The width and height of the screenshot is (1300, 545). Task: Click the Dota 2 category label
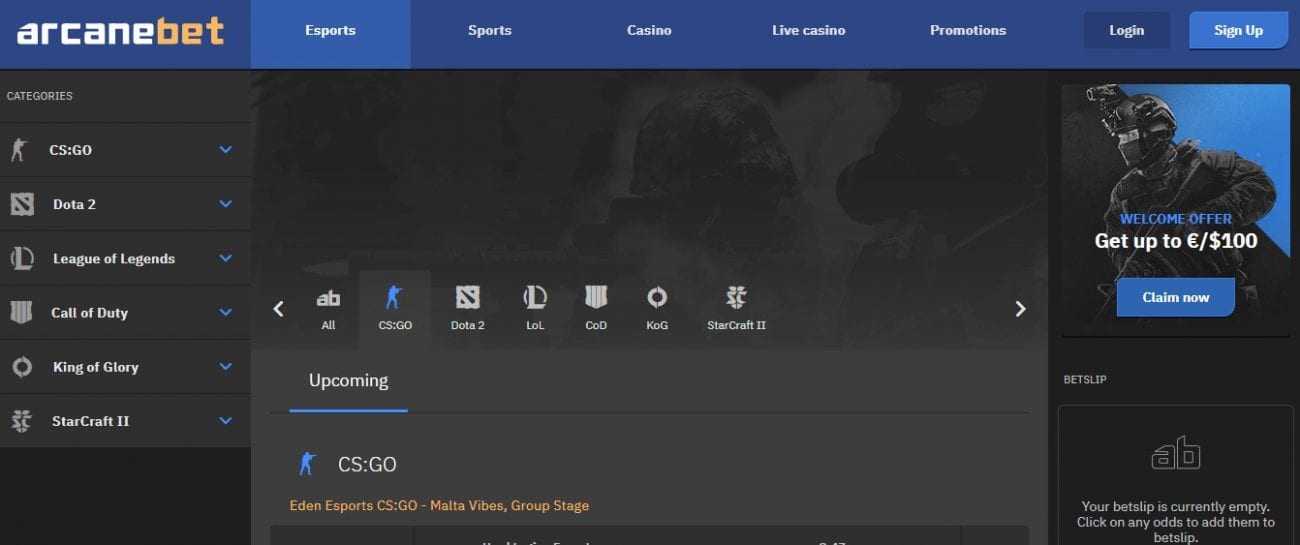(74, 204)
